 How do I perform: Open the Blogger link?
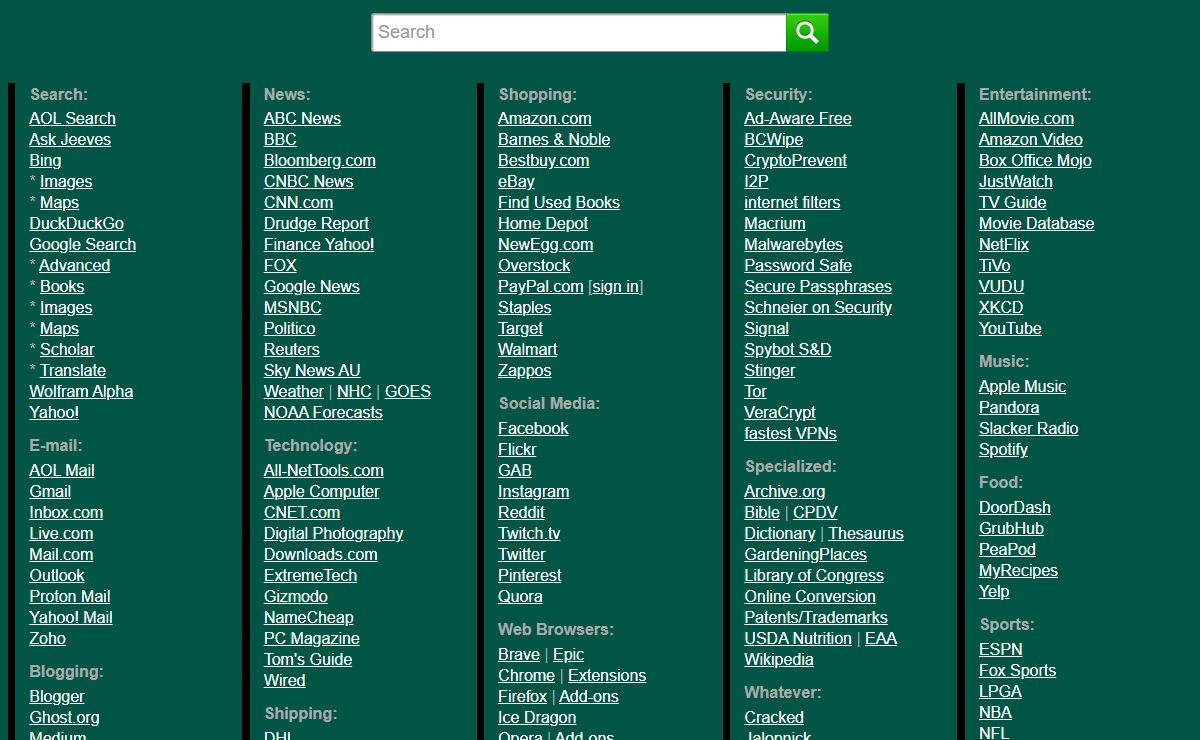[57, 696]
